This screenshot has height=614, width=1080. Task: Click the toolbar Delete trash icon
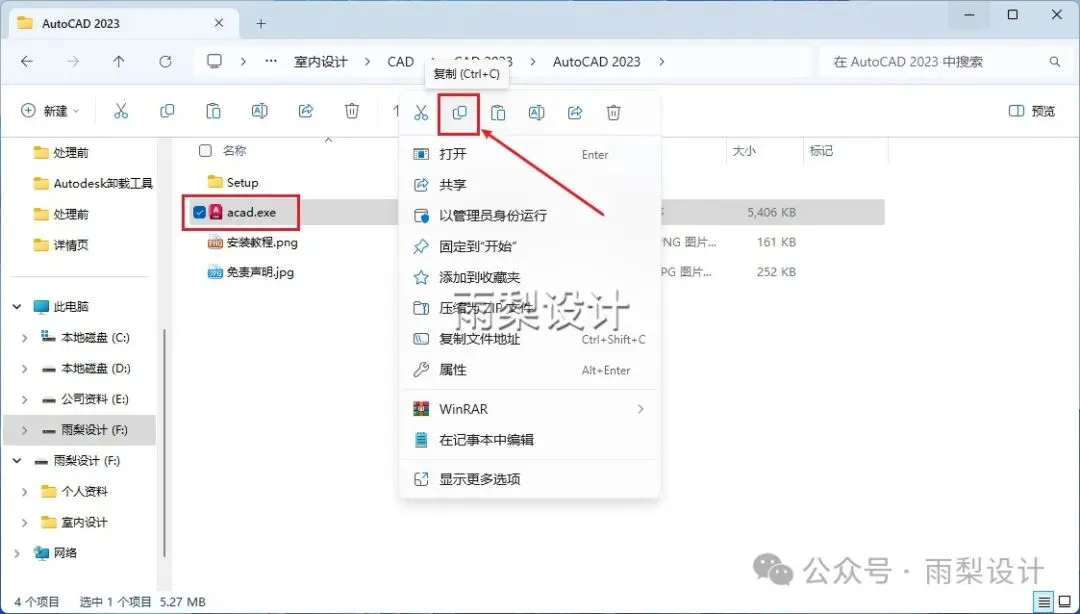[352, 111]
